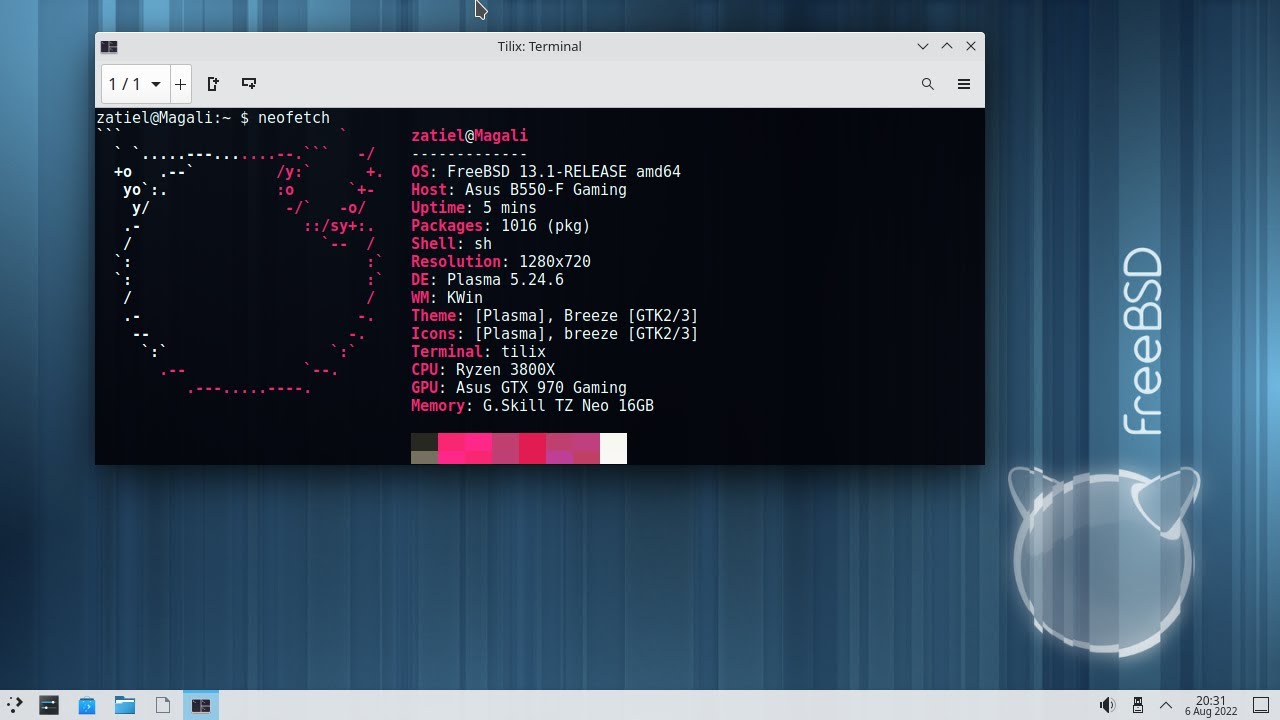This screenshot has width=1280, height=720.
Task: Click the 'zatiel@Magali' header in neofetch output
Action: (469, 136)
